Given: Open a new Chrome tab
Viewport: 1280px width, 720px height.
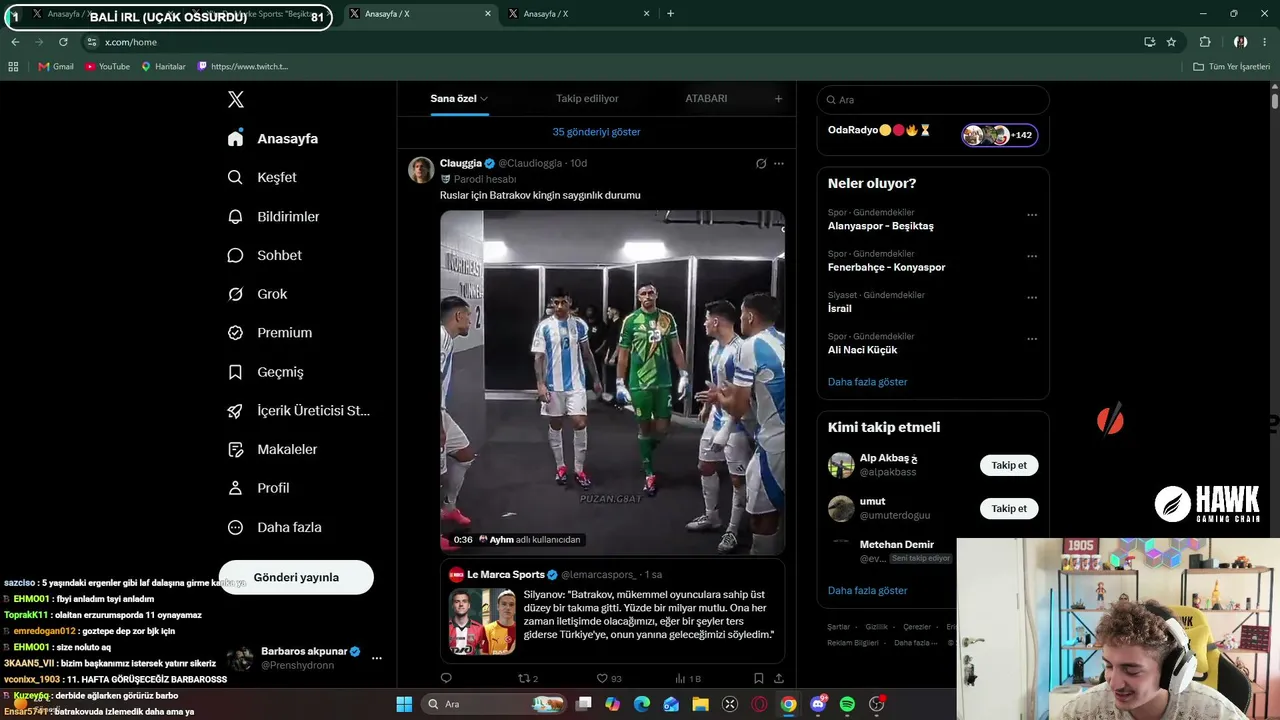Looking at the screenshot, I should pos(670,14).
